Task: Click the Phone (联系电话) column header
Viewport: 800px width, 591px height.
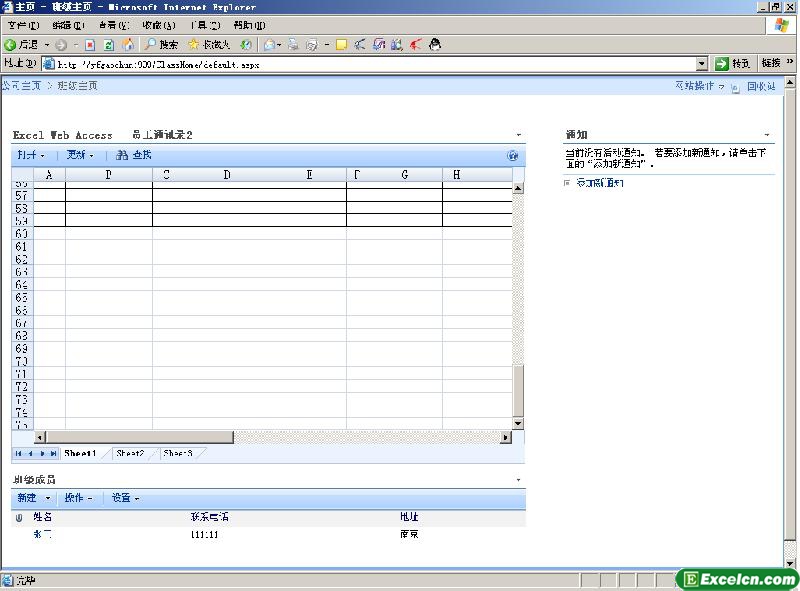Action: click(210, 517)
